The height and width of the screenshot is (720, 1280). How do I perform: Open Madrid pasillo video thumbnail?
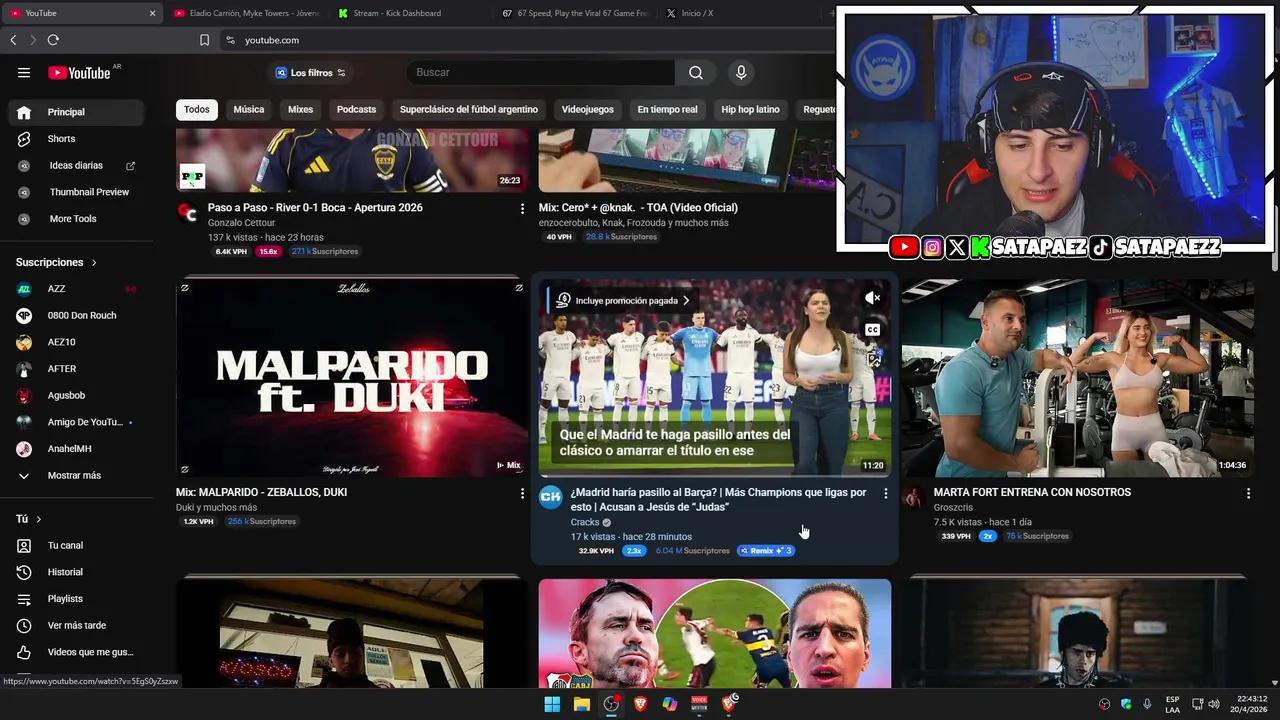point(715,378)
